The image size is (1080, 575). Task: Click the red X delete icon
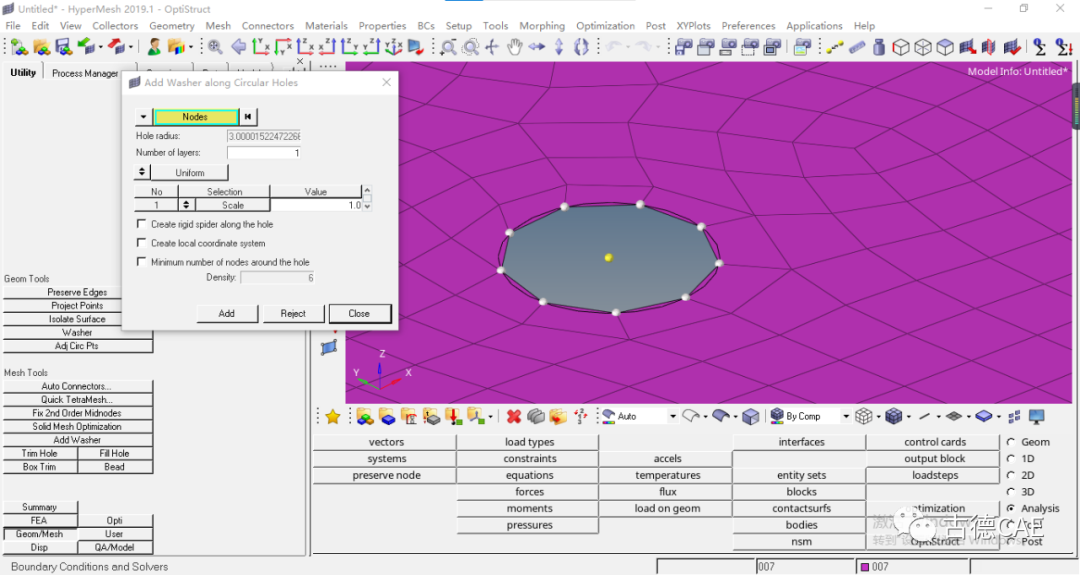(x=514, y=416)
